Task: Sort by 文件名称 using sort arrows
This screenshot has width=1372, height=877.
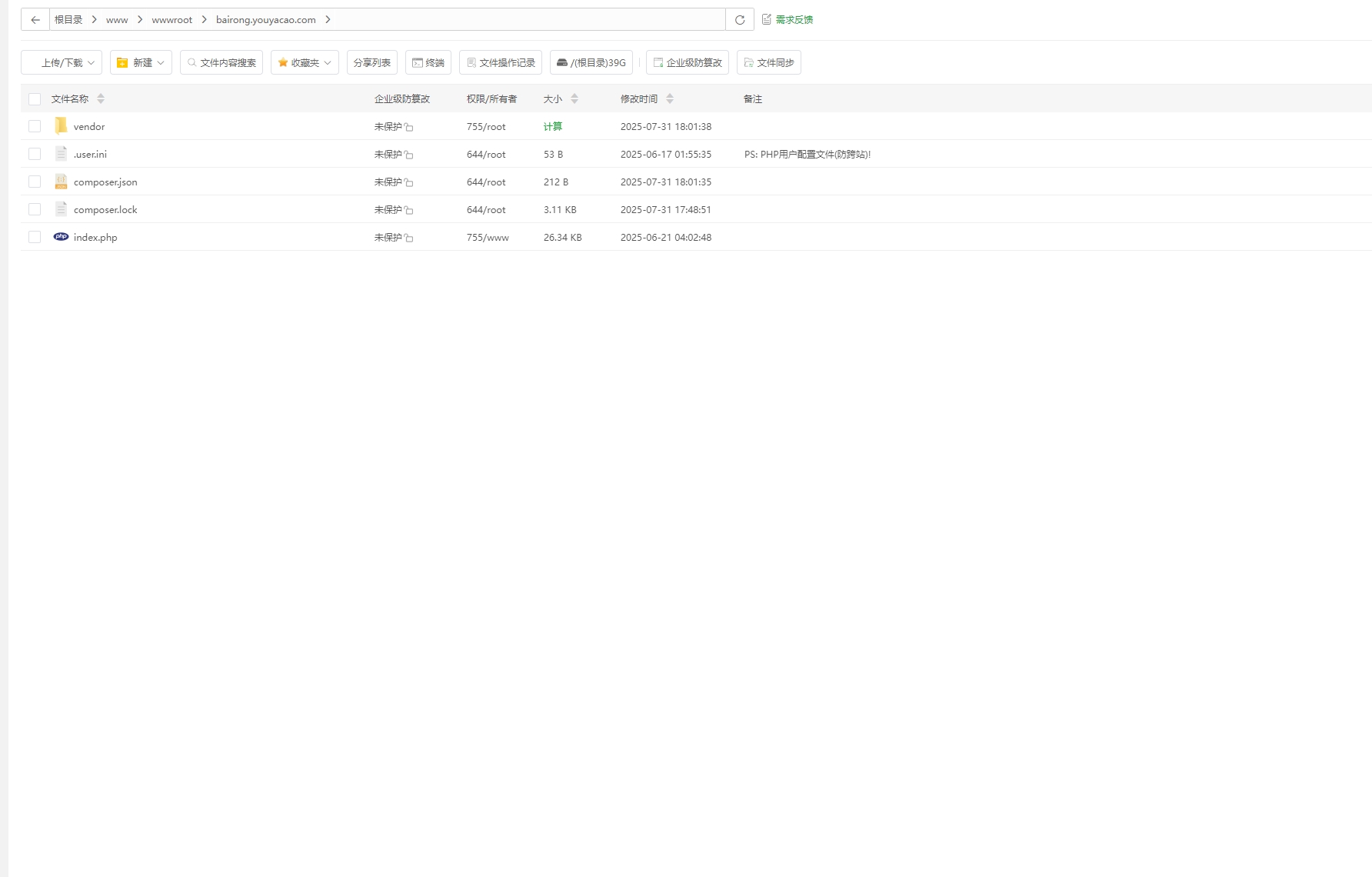Action: [x=101, y=98]
